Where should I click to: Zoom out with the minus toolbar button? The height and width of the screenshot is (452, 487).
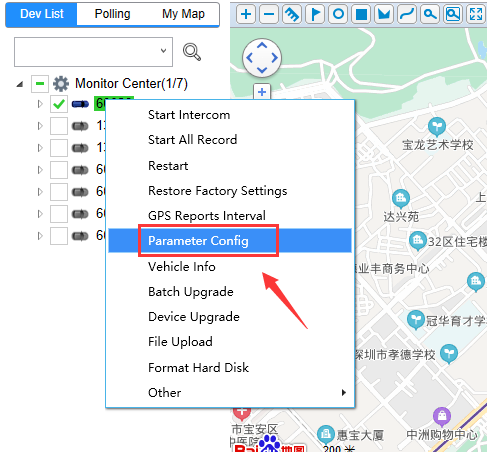coord(269,14)
